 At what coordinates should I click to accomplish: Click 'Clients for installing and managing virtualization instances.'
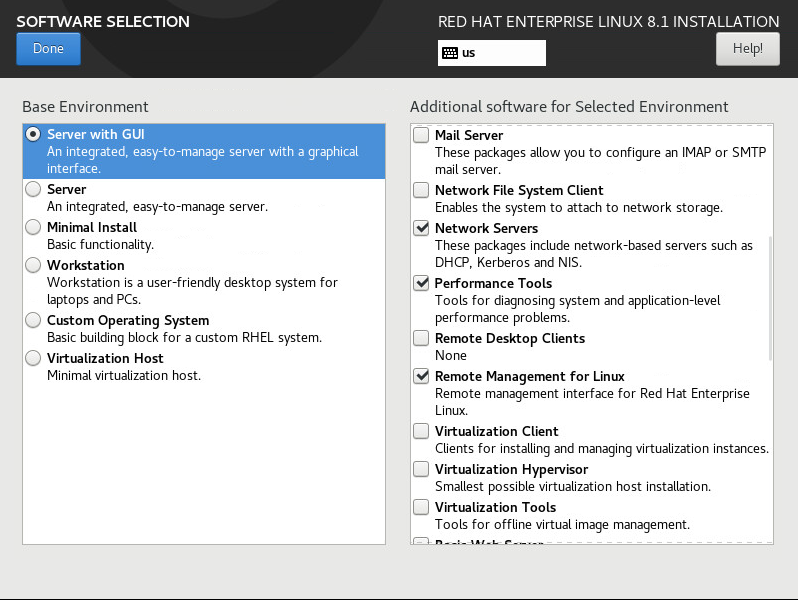602,448
